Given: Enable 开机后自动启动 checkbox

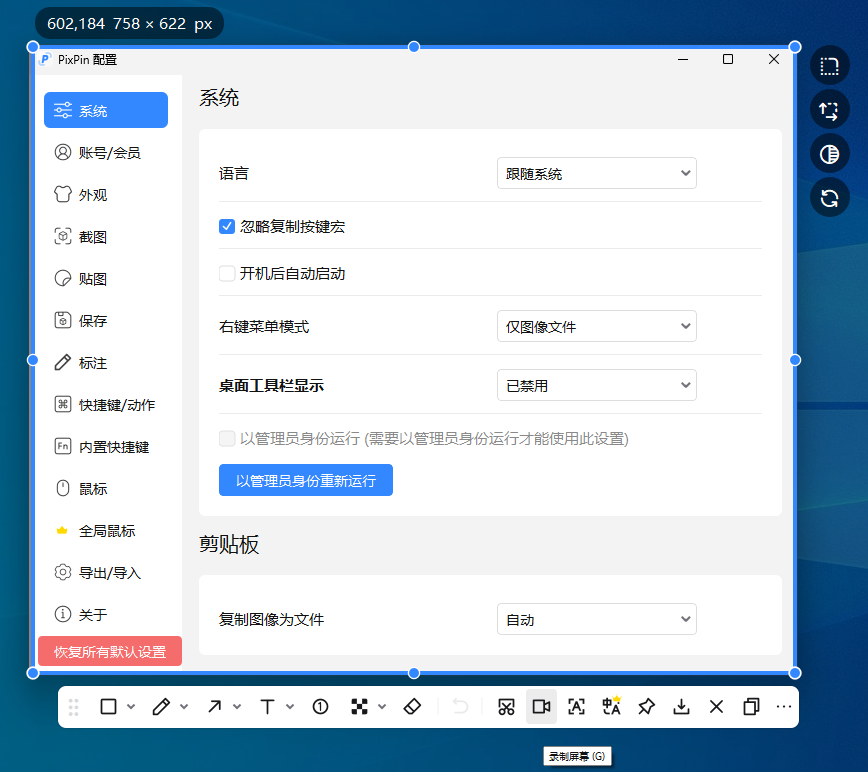Looking at the screenshot, I should [x=227, y=273].
